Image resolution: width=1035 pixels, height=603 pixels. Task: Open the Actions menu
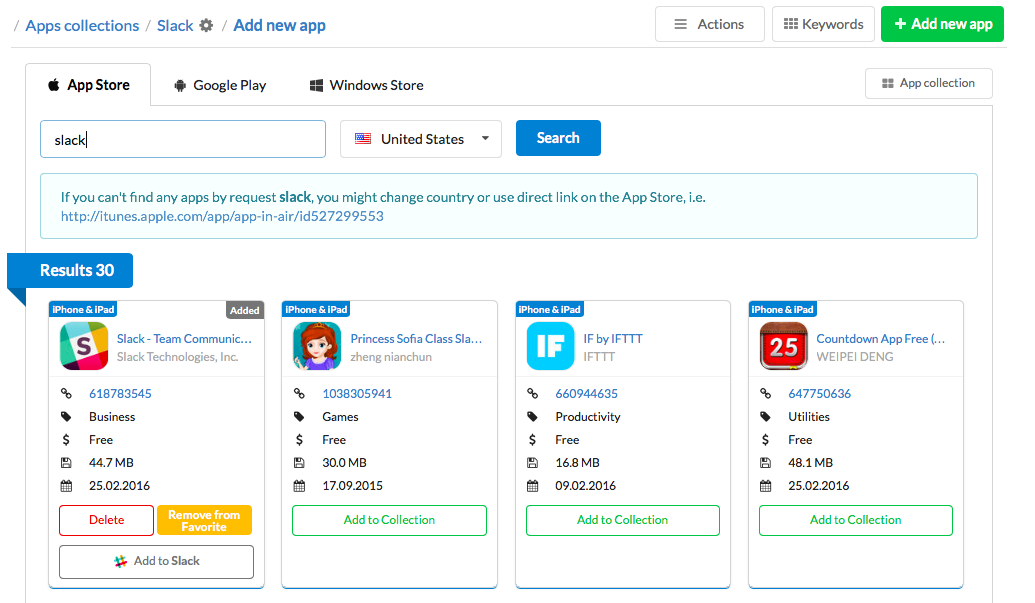[709, 24]
